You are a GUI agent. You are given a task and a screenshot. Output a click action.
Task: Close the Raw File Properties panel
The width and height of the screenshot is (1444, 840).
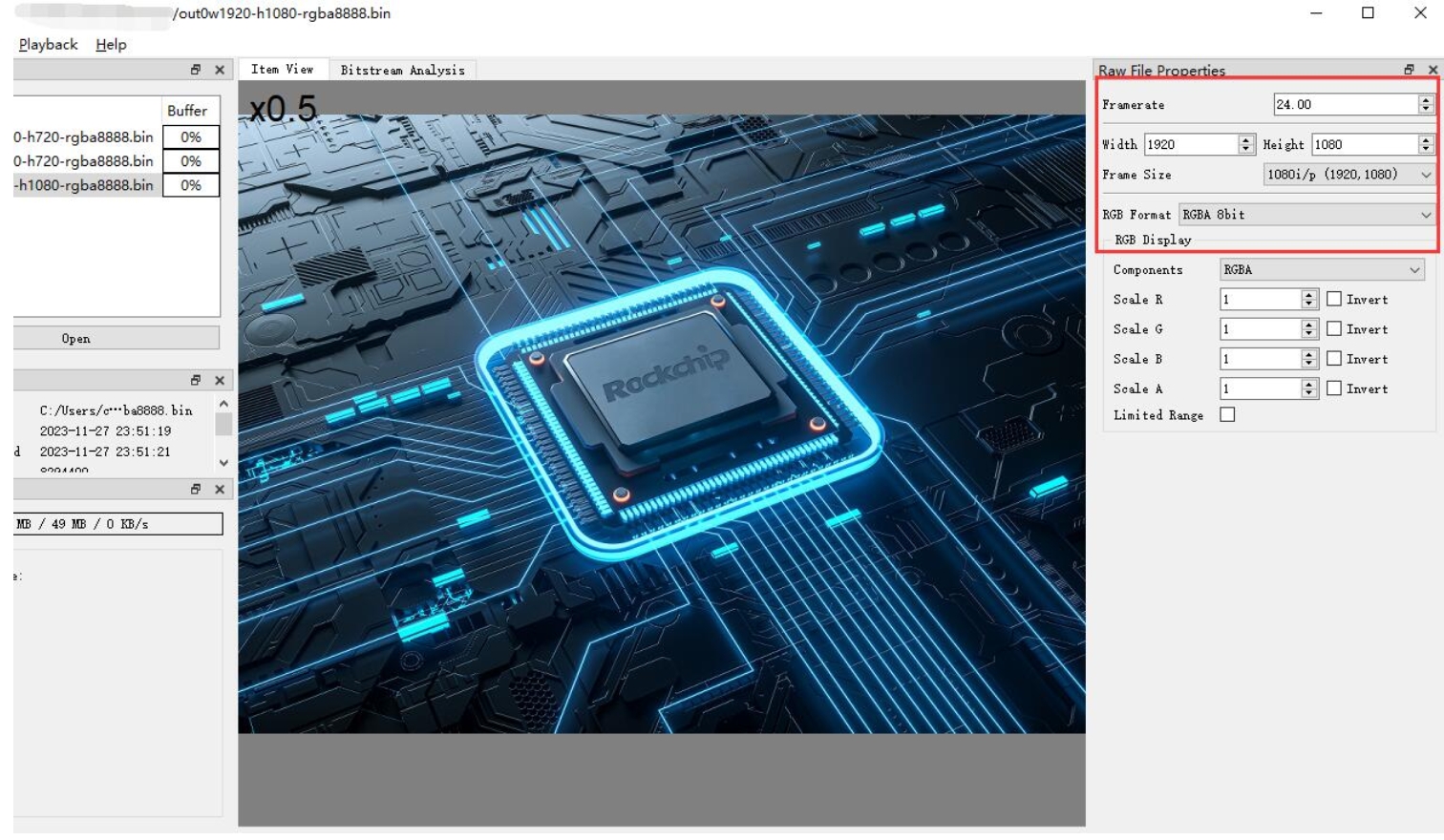(x=1433, y=70)
